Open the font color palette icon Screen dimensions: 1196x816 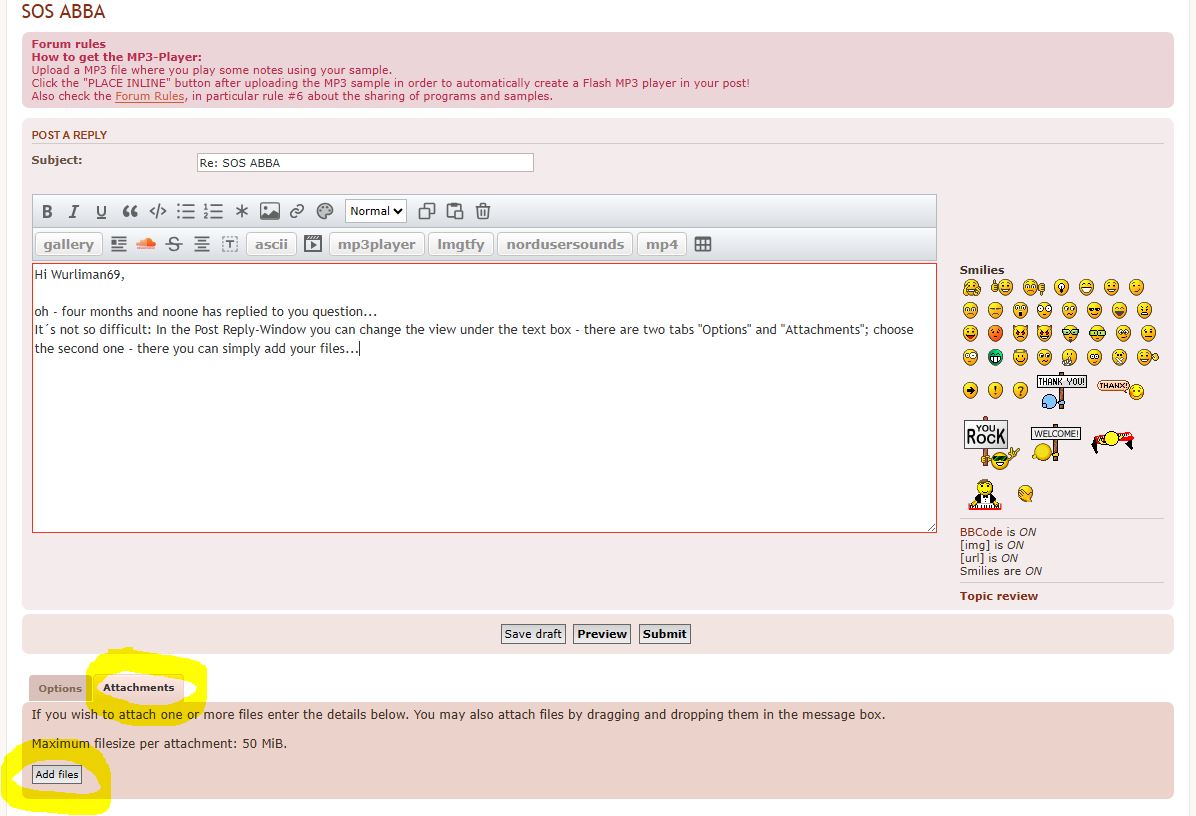(324, 211)
